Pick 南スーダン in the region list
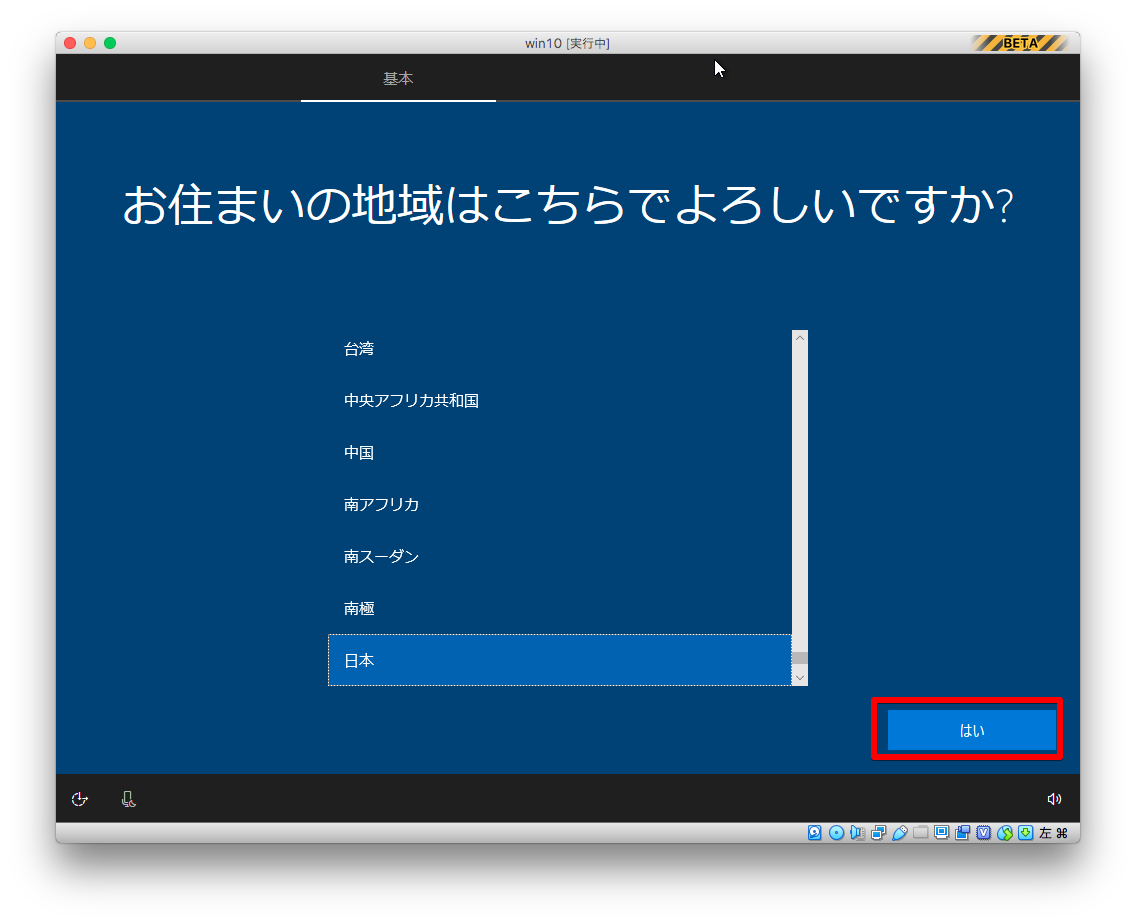This screenshot has height=923, width=1136. tap(559, 556)
